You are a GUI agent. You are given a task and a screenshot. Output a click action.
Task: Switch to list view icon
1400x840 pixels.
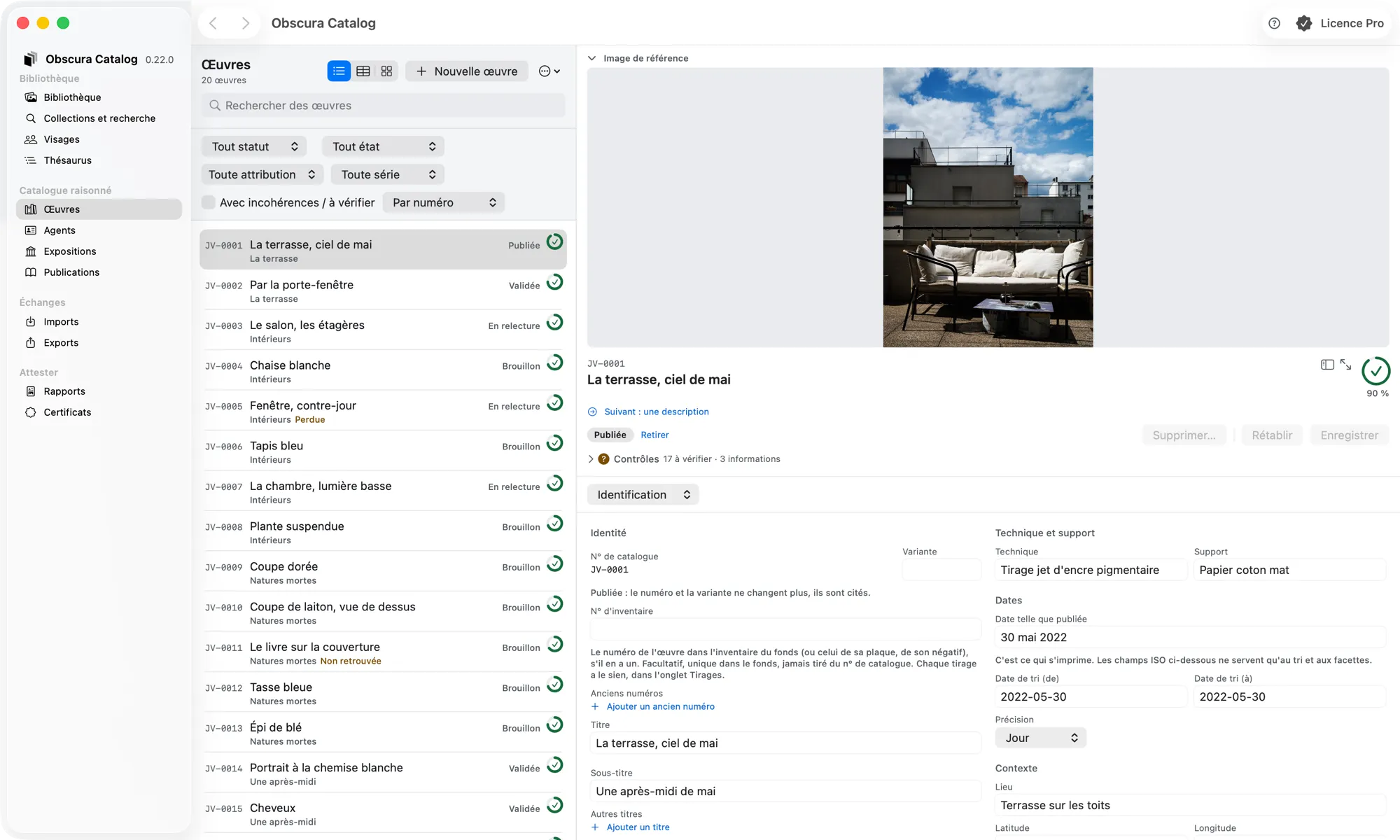point(339,71)
